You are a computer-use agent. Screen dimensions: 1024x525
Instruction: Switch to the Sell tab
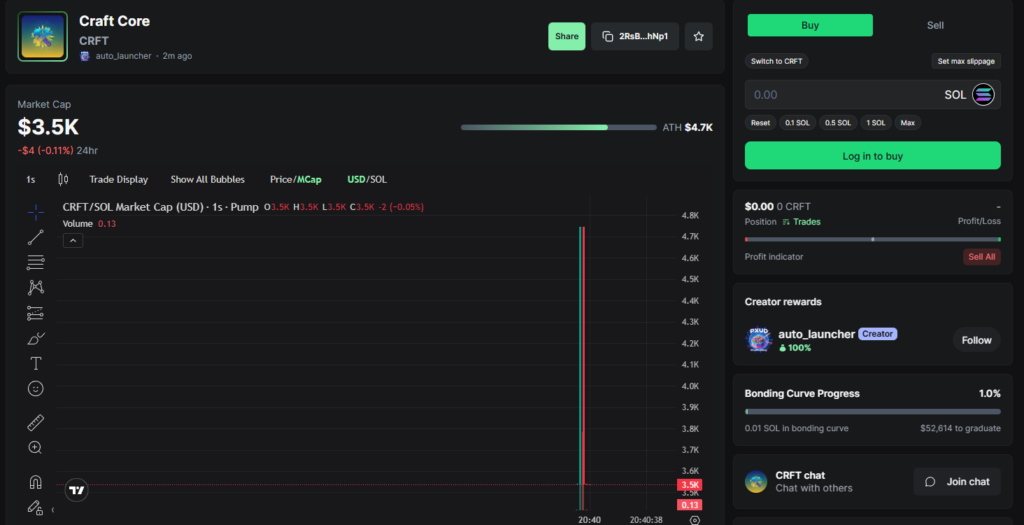pos(935,25)
